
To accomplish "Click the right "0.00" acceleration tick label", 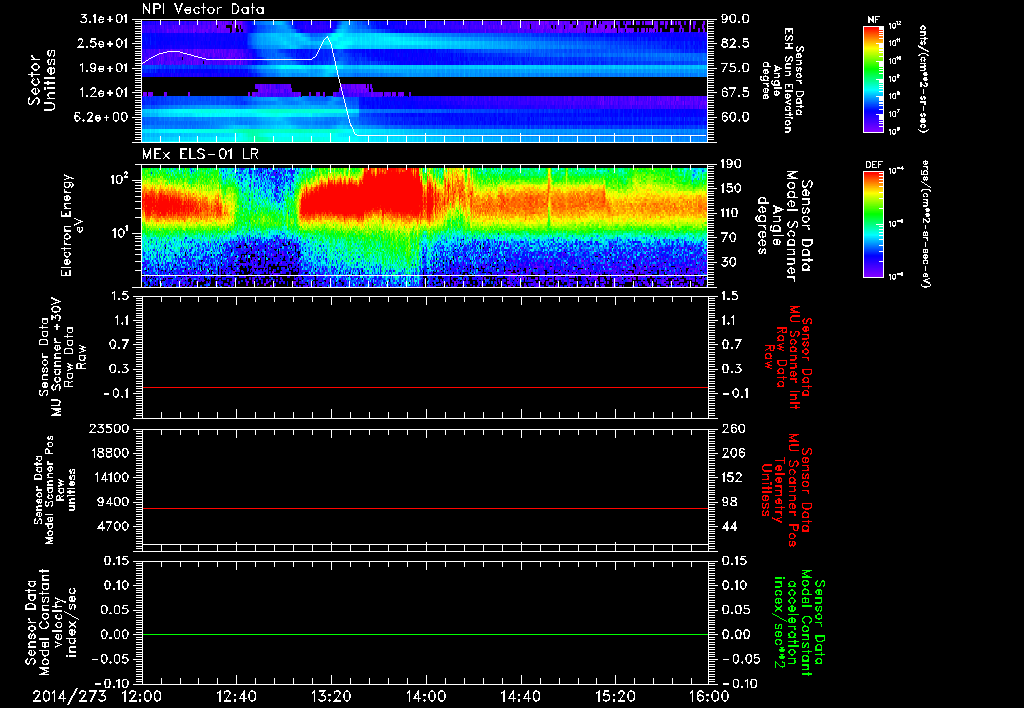I will pos(735,634).
